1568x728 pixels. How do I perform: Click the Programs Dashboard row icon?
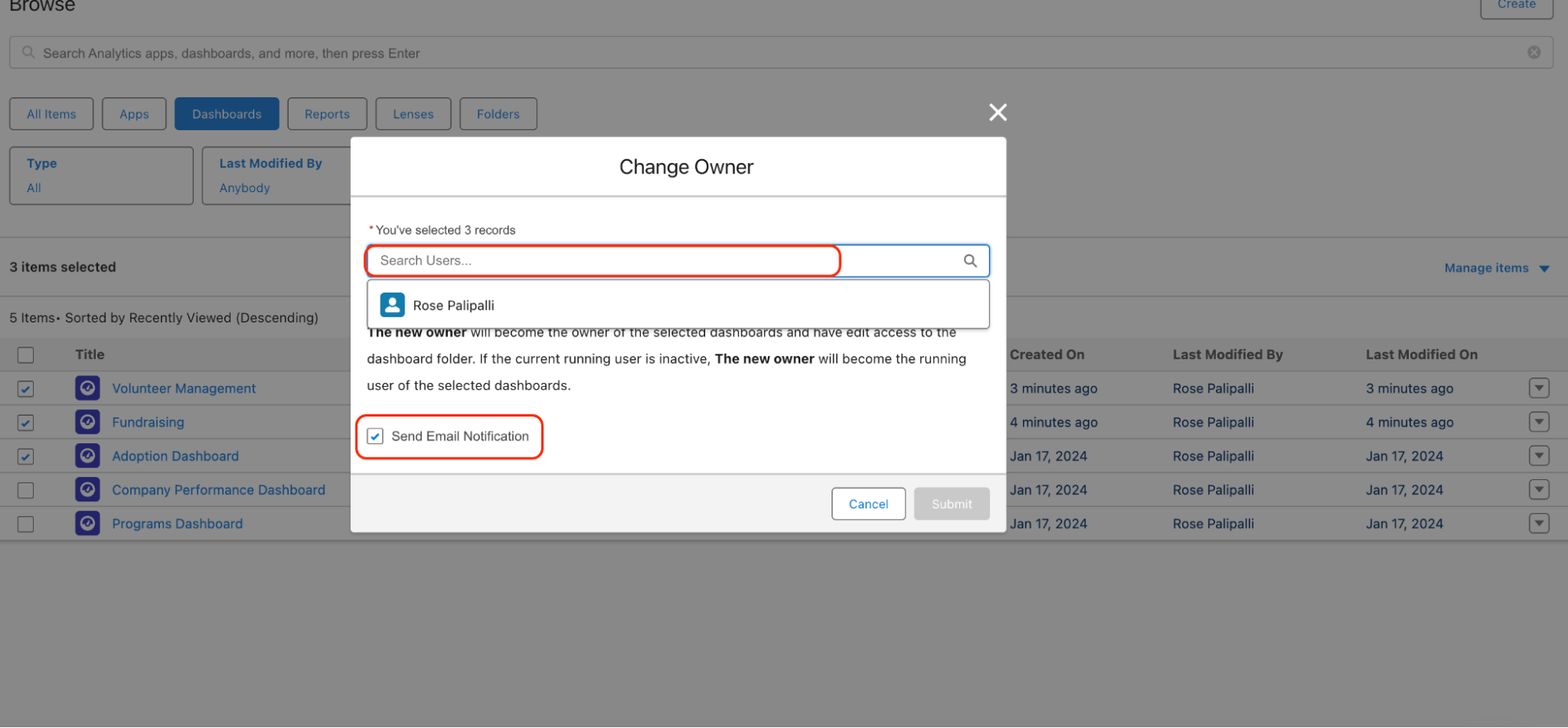coord(88,523)
